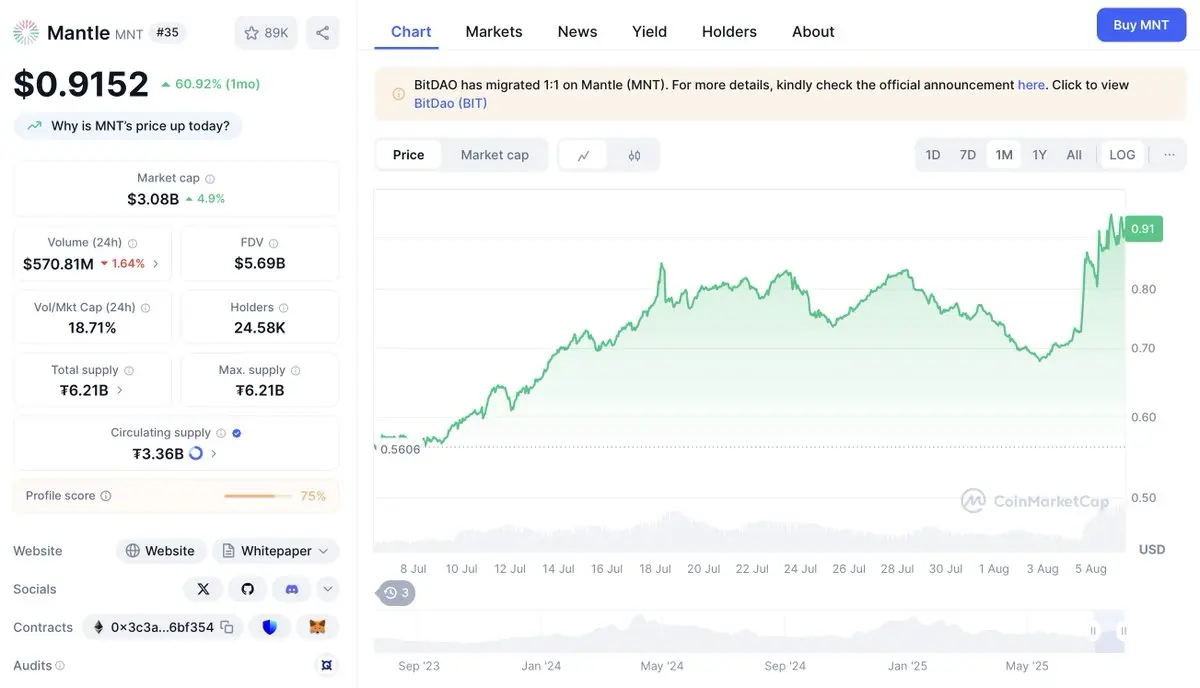Follow the announcement 'here' link

click(1031, 85)
